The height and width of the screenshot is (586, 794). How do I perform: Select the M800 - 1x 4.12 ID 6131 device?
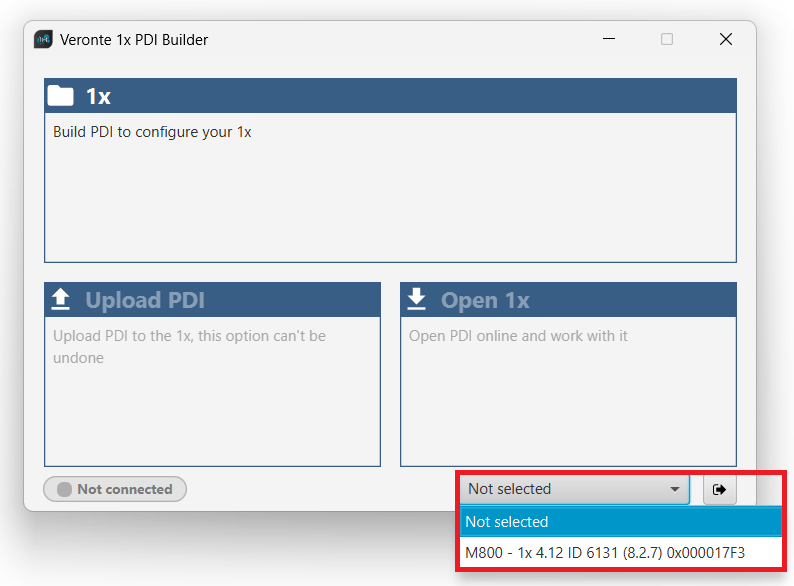pyautogui.click(x=605, y=552)
